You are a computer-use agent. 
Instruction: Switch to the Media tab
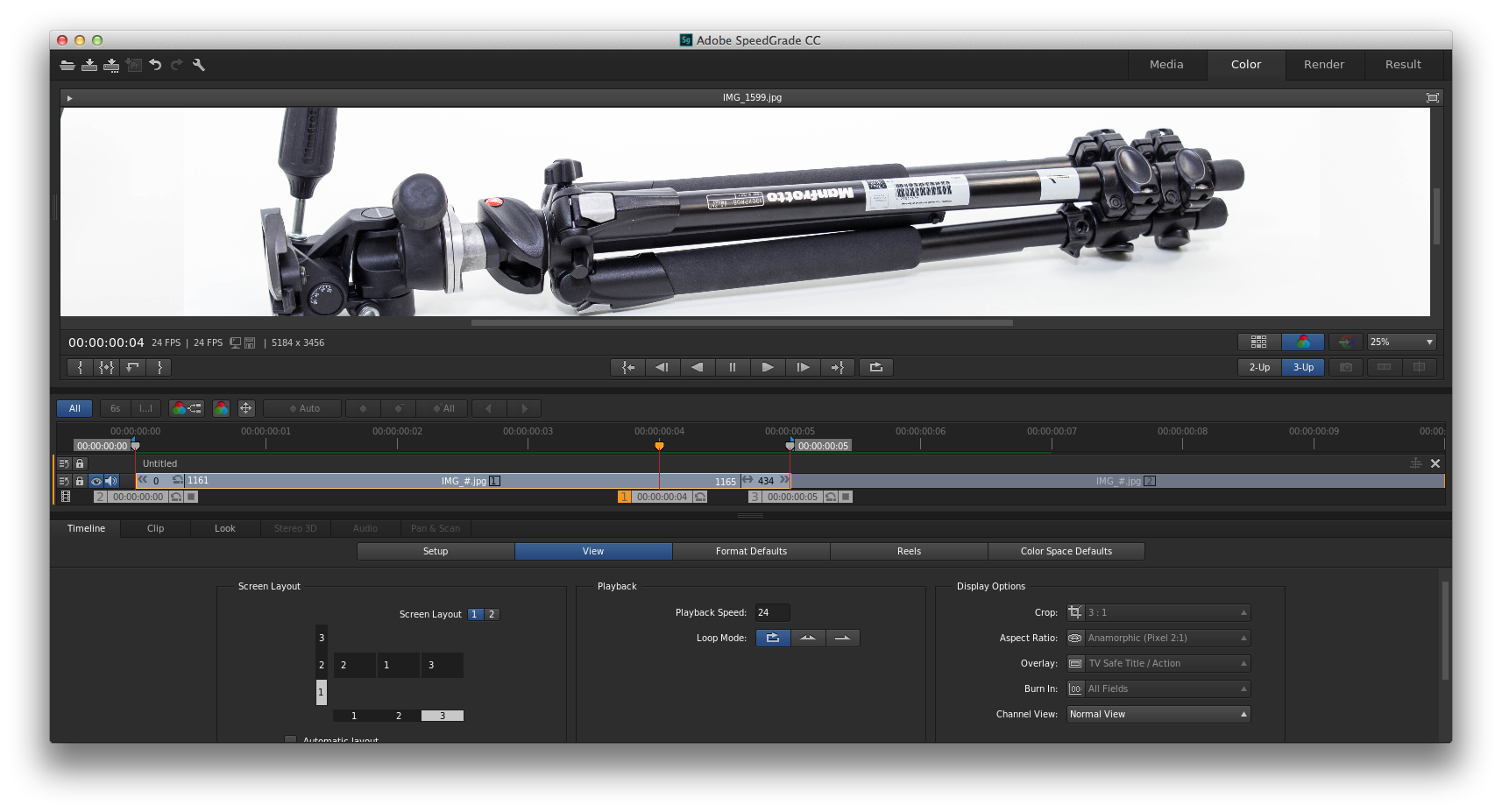1166,65
